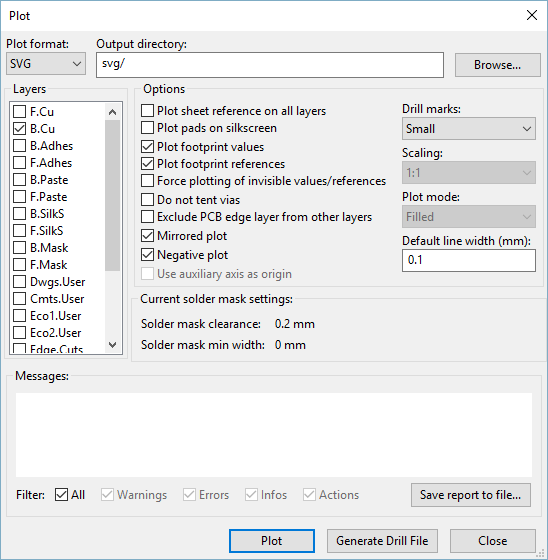Open the Plot format SVG dropdown

(46, 64)
